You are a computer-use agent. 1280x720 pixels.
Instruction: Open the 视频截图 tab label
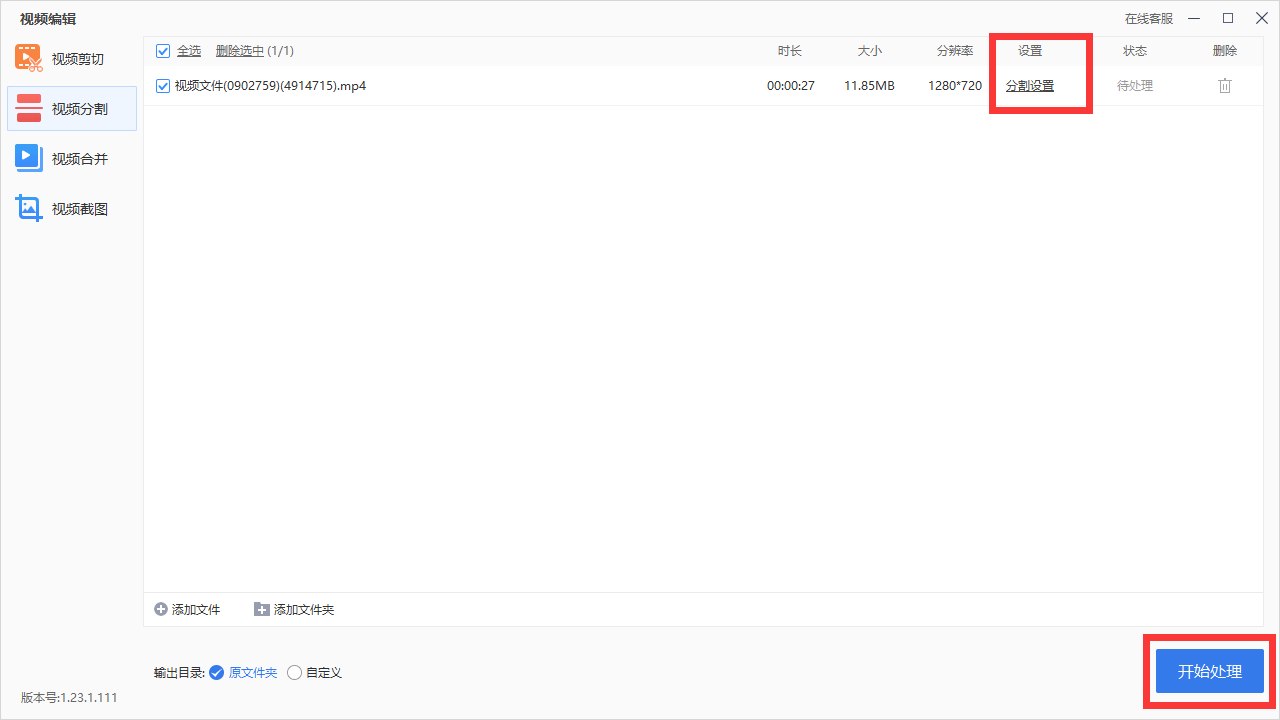[80, 209]
